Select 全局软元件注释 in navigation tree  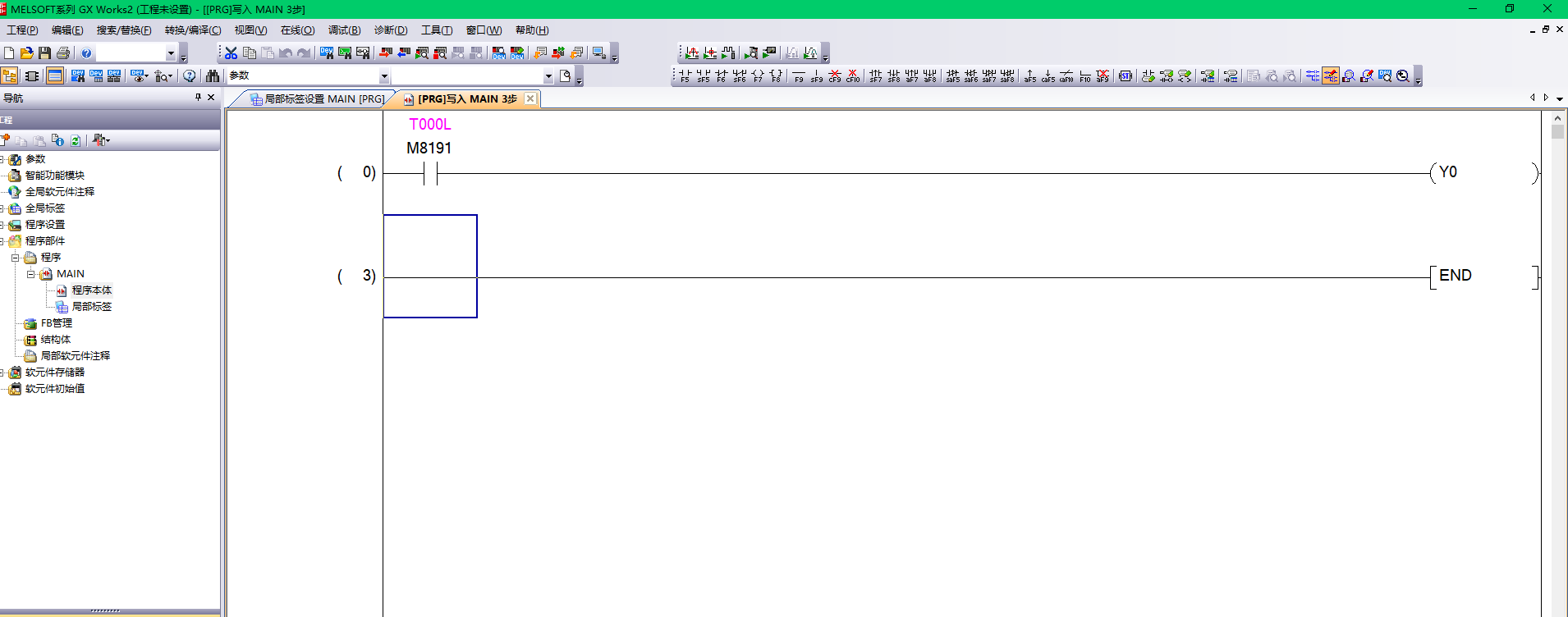tap(59, 192)
